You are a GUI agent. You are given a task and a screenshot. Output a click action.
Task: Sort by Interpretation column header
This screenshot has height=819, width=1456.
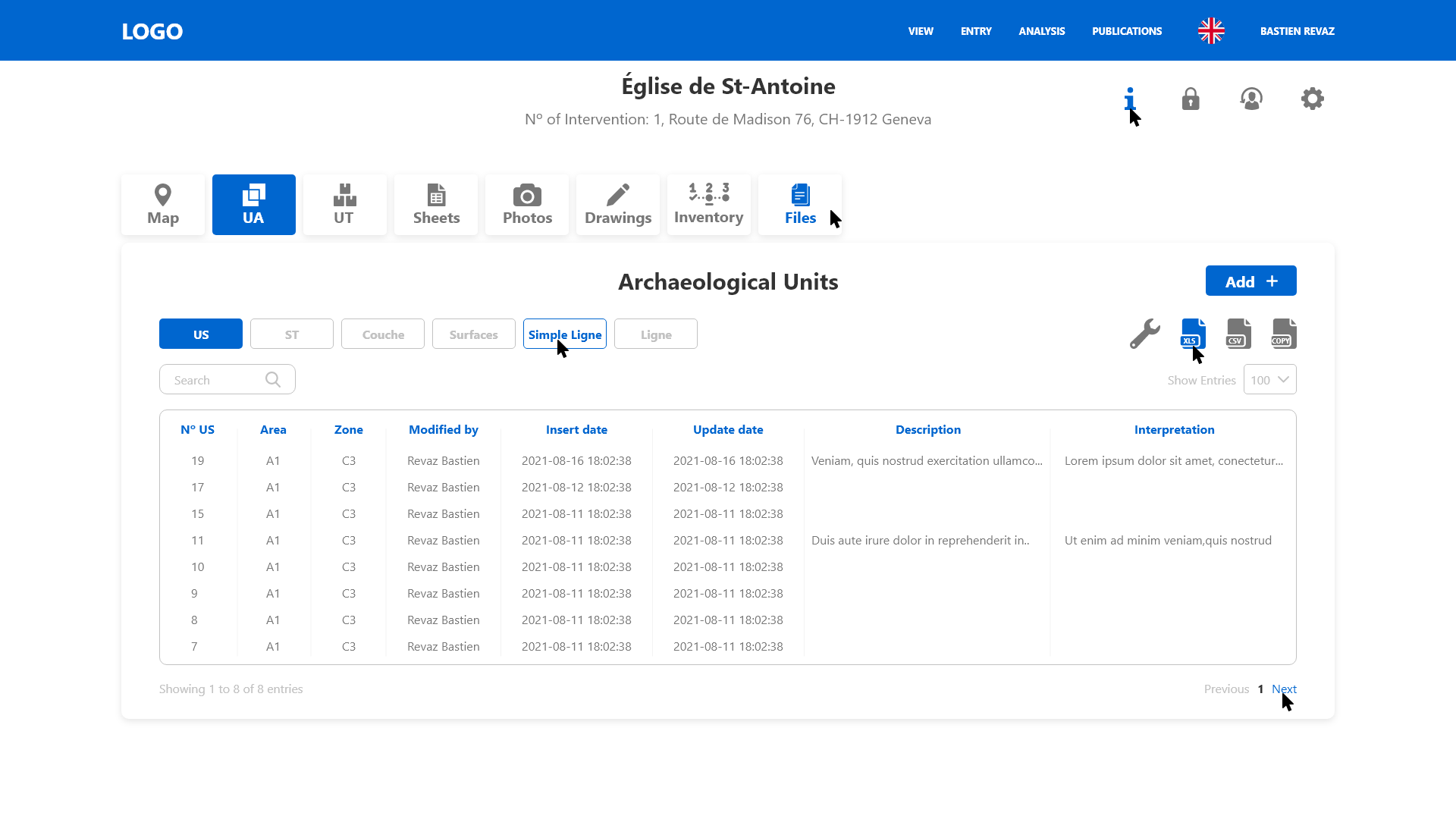coord(1175,429)
